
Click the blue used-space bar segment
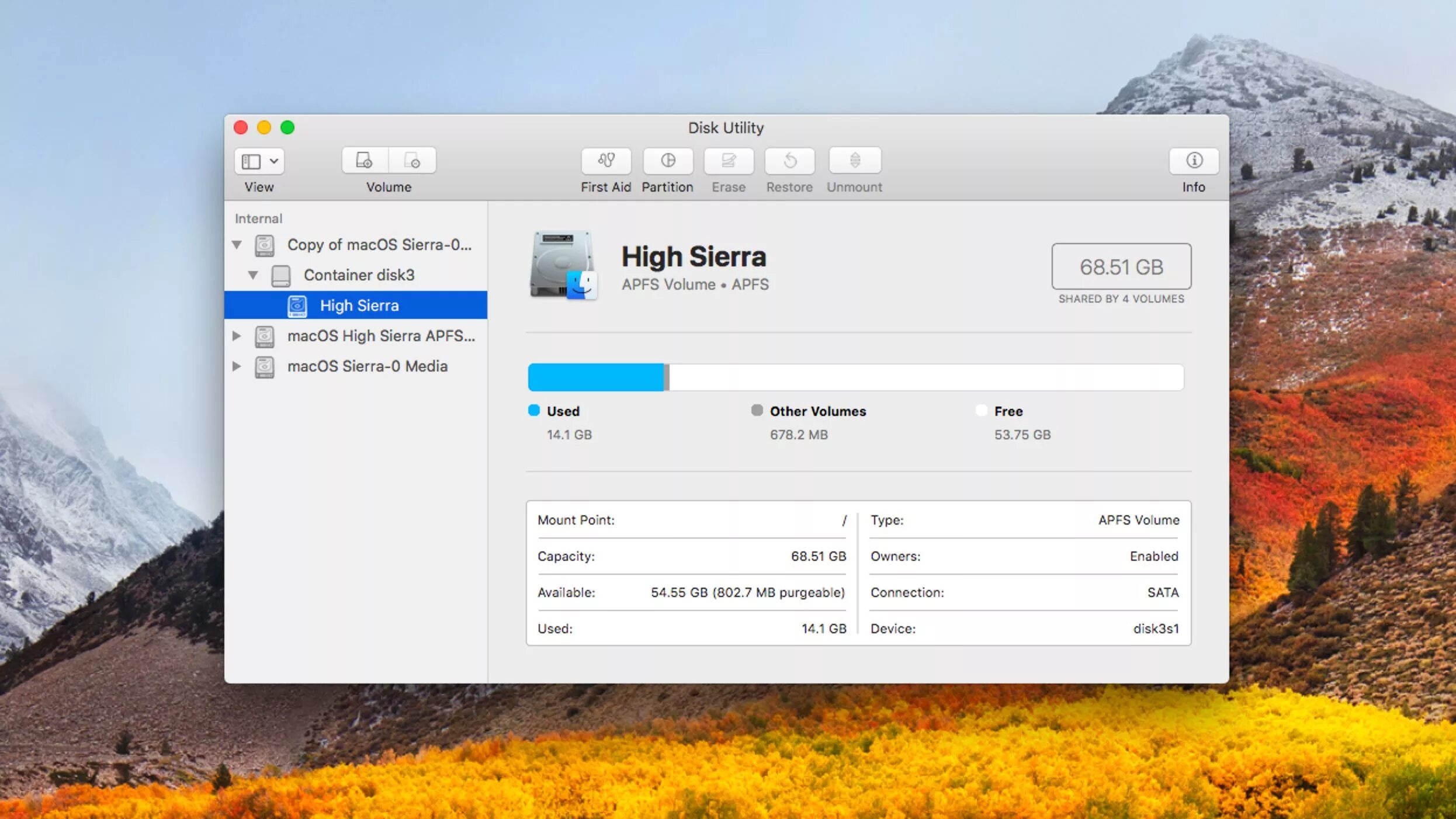coord(595,377)
